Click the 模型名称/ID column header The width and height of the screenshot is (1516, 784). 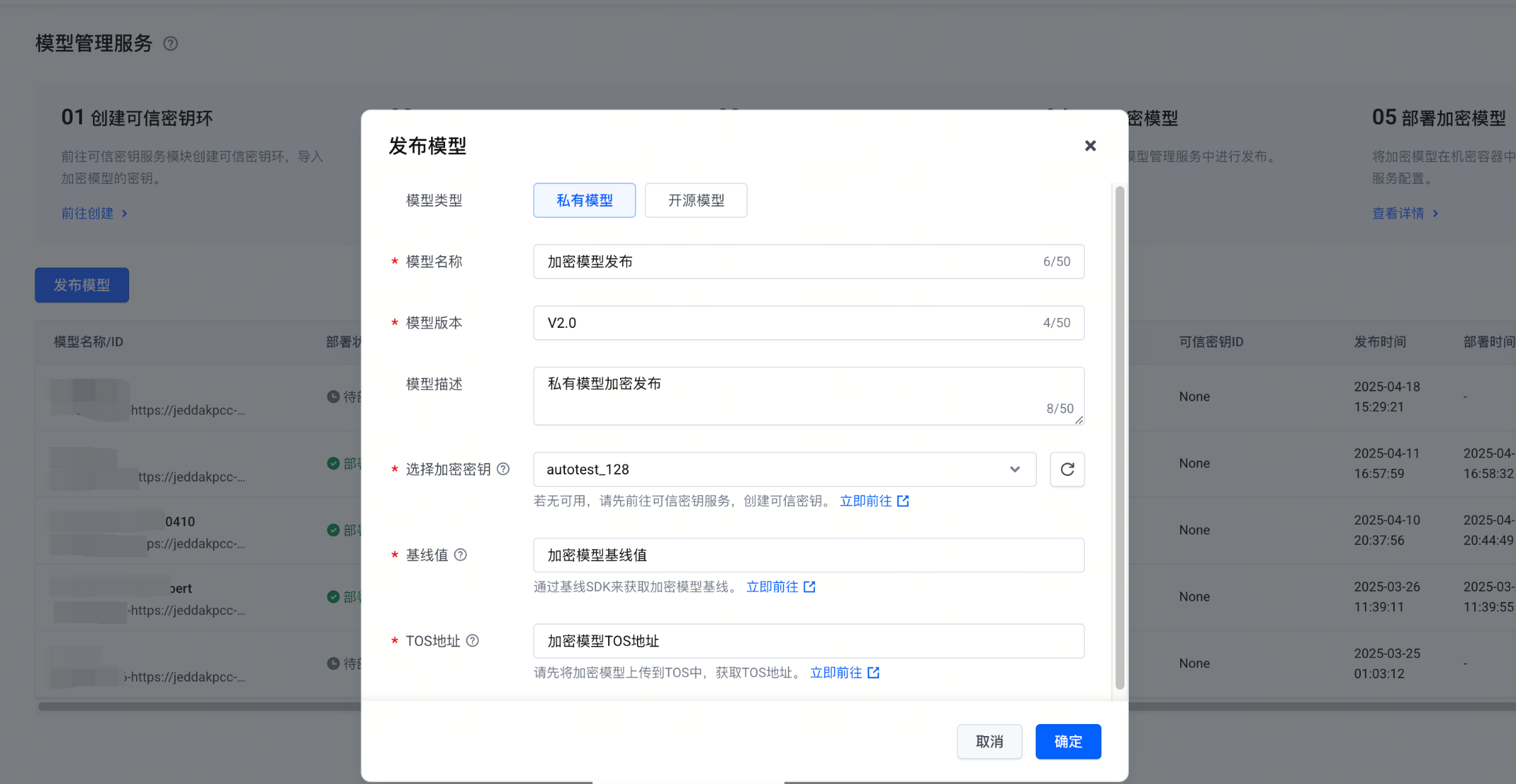pyautogui.click(x=88, y=342)
